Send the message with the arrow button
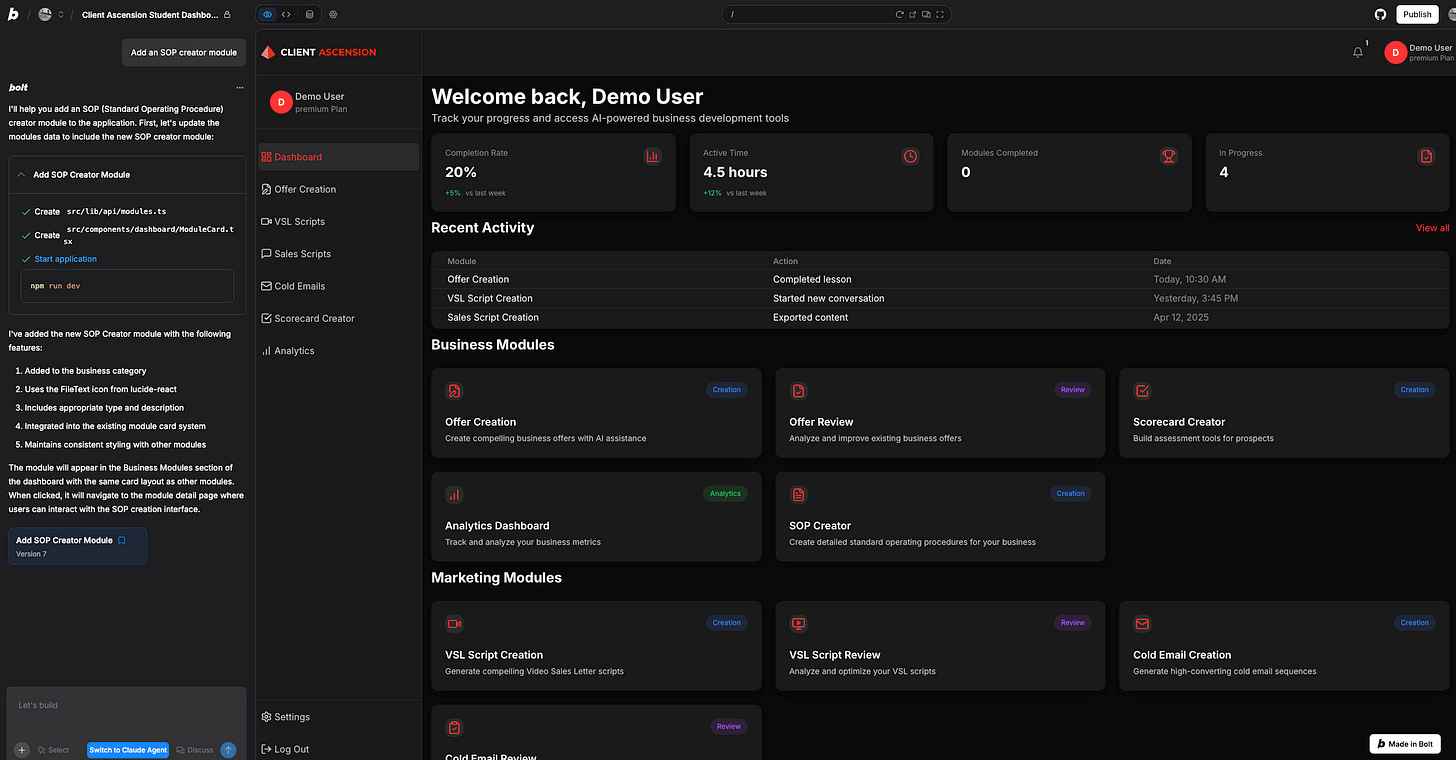The width and height of the screenshot is (1456, 760). pos(229,750)
